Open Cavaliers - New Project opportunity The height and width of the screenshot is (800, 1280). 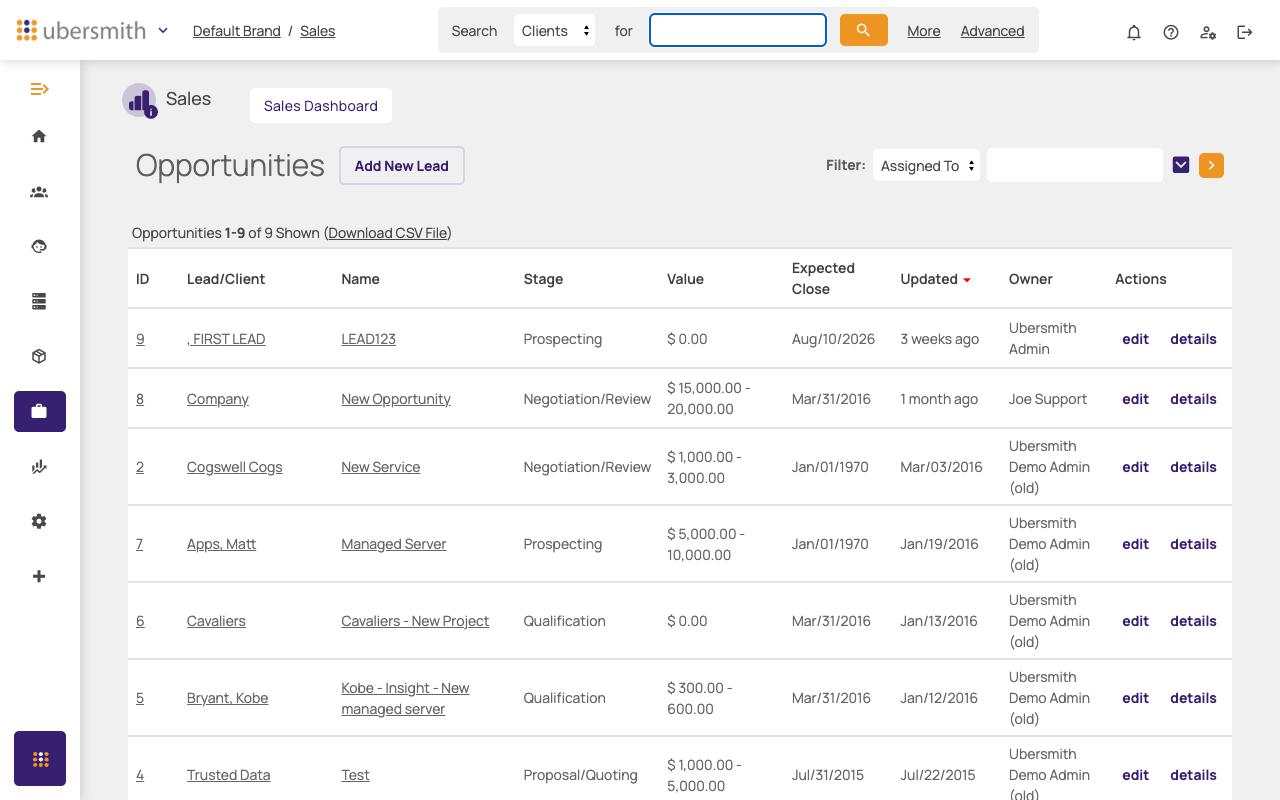415,621
